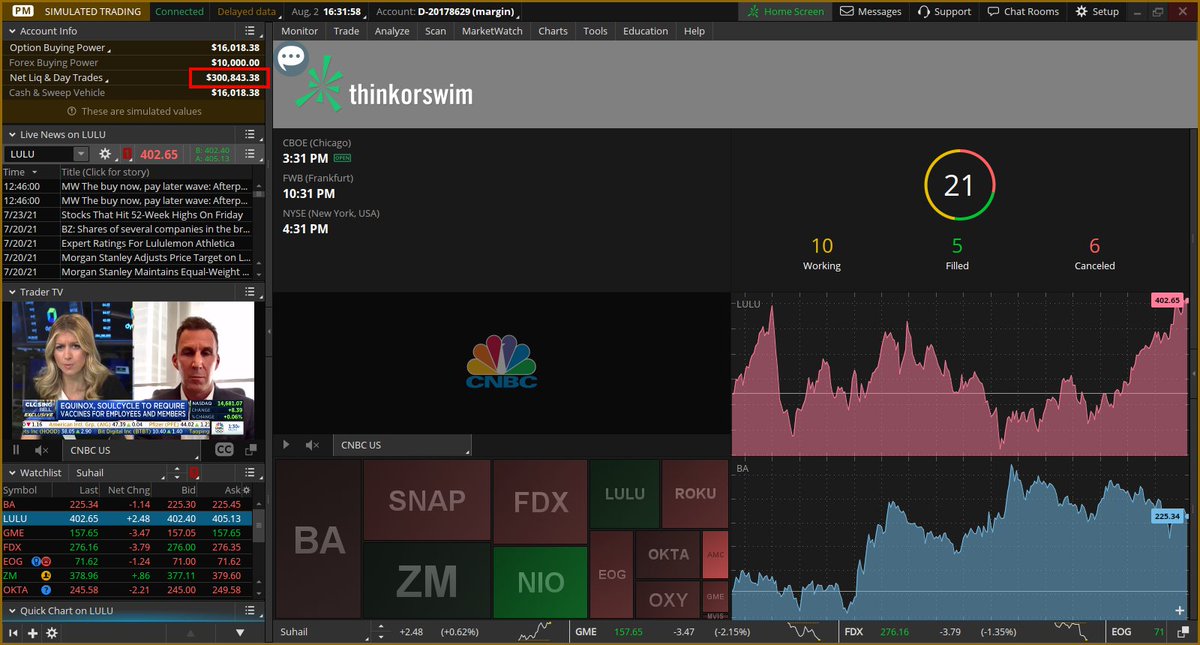The height and width of the screenshot is (645, 1200).
Task: Collapse the Quick Chart on LULU panel
Action: tap(12, 610)
